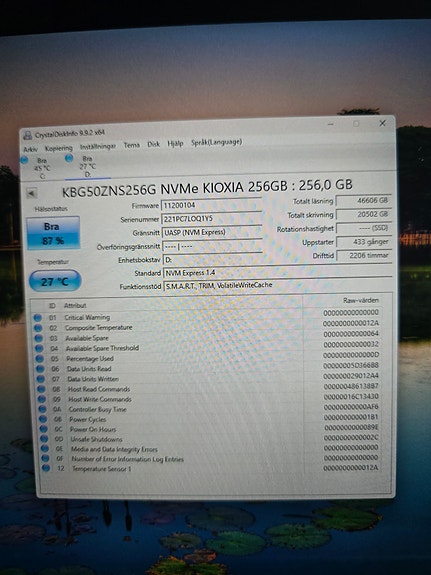Click the Attribut column header

75,305
